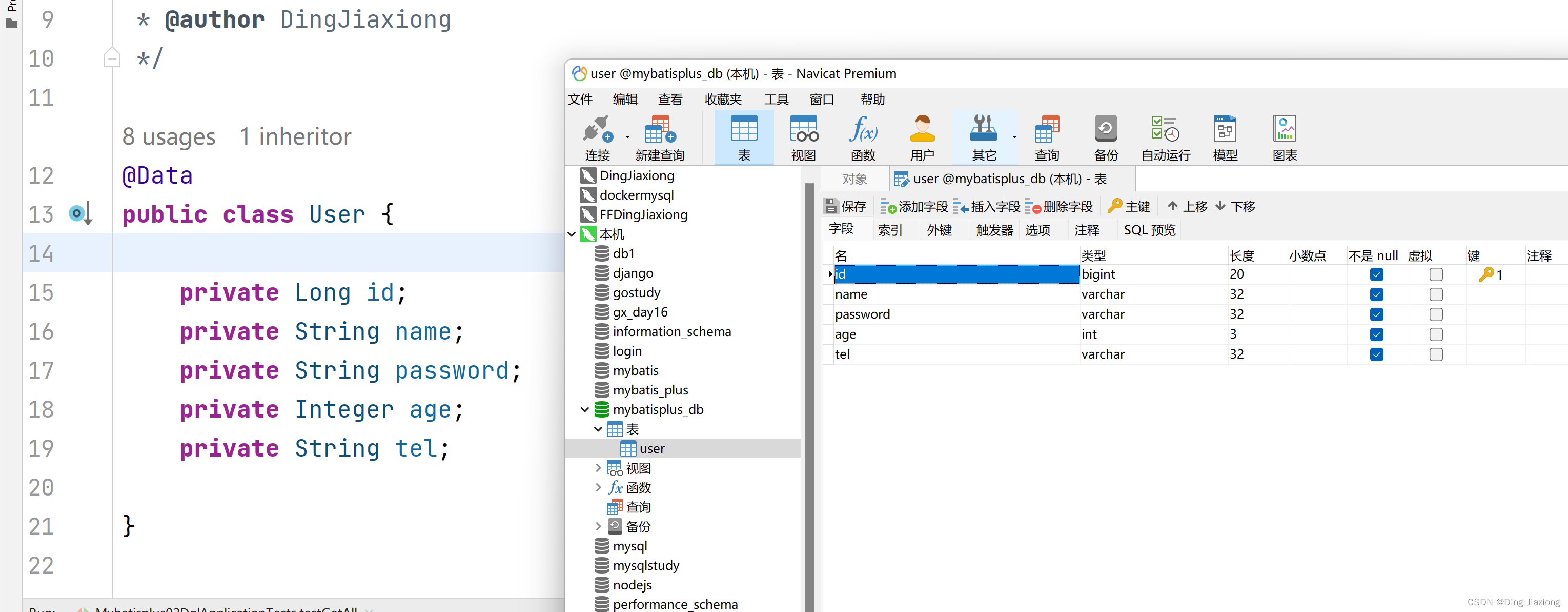Select the 表 table toolbar icon

point(744,138)
